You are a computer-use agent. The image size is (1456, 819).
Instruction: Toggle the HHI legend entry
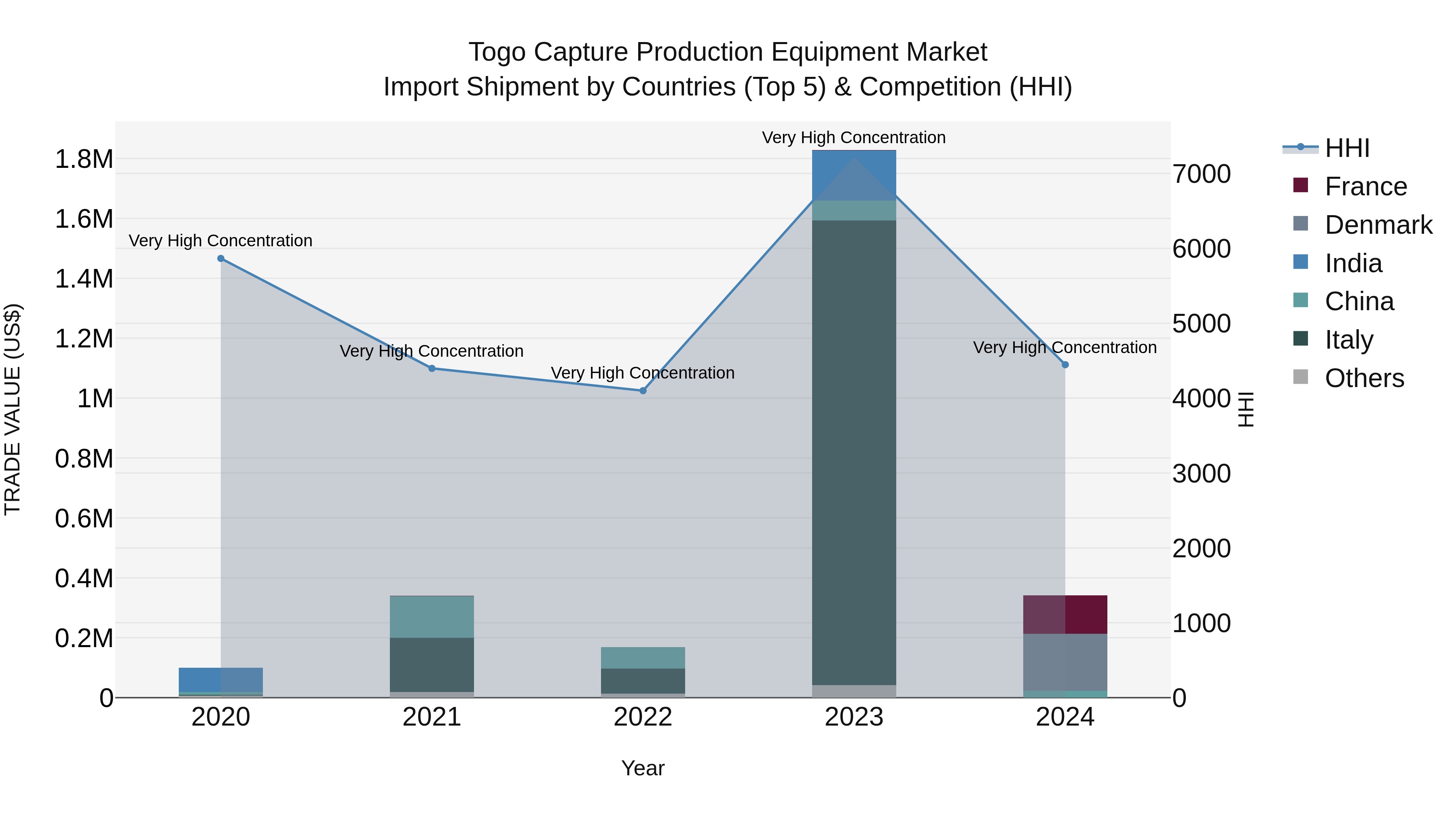(1326, 148)
